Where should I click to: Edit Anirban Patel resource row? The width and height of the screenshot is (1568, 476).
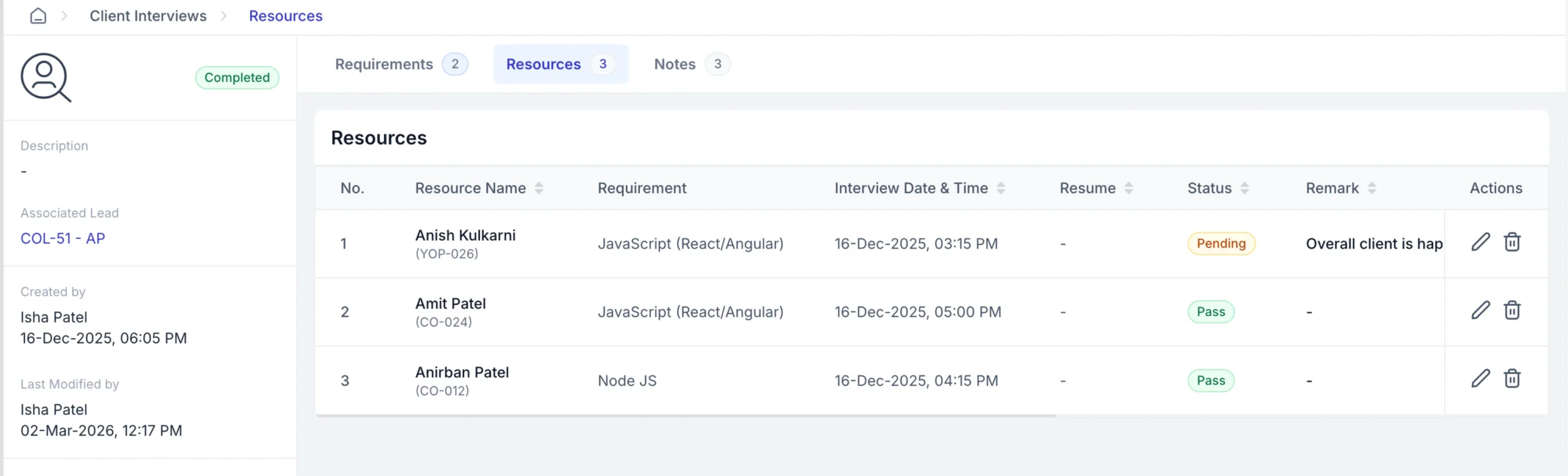pyautogui.click(x=1480, y=379)
